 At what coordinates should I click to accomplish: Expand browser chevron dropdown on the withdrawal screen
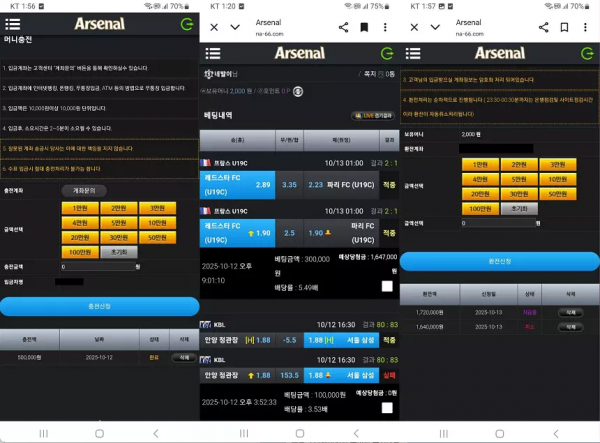point(435,27)
